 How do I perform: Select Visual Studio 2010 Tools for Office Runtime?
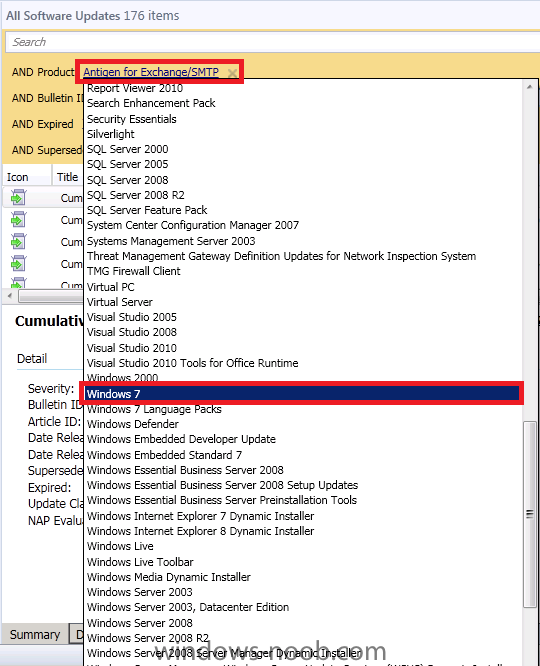click(x=192, y=363)
